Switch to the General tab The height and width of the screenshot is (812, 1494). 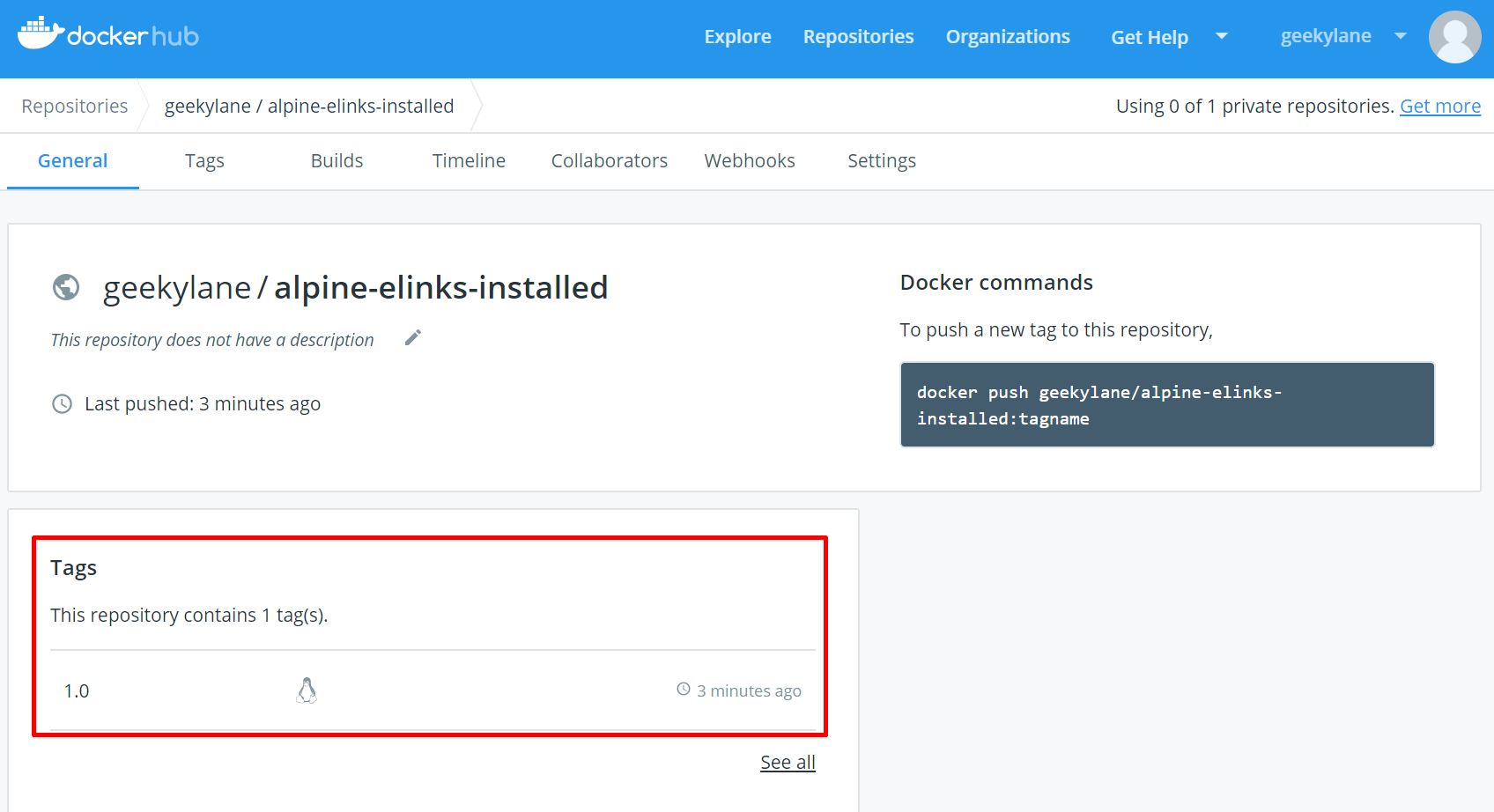coord(72,161)
